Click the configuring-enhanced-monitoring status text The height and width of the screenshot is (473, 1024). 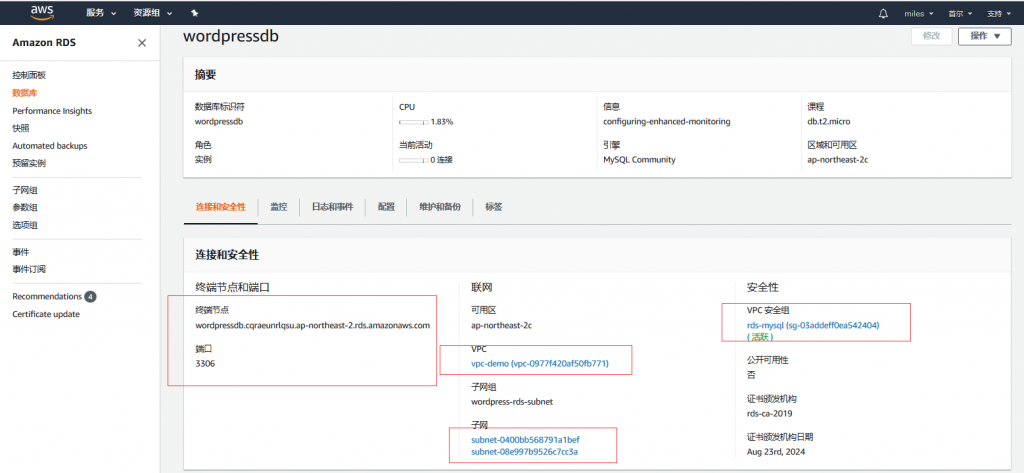coord(667,122)
